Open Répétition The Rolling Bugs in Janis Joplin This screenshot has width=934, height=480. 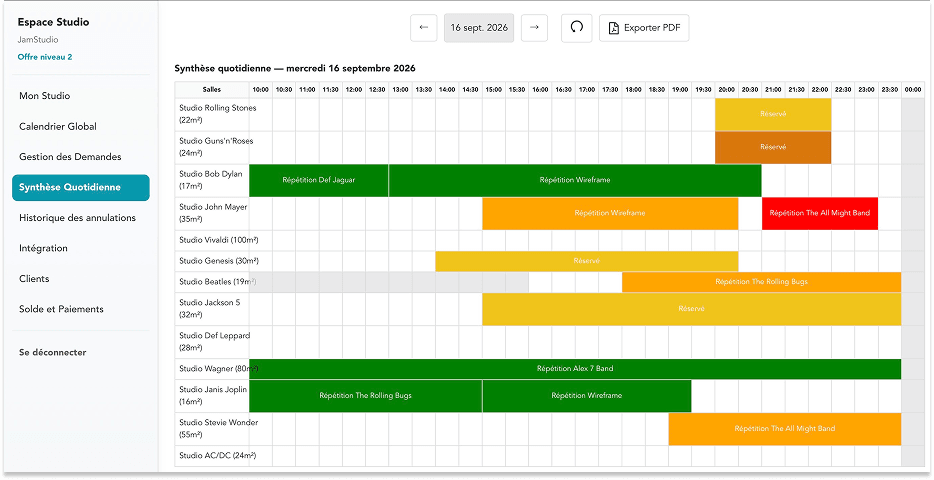point(365,395)
